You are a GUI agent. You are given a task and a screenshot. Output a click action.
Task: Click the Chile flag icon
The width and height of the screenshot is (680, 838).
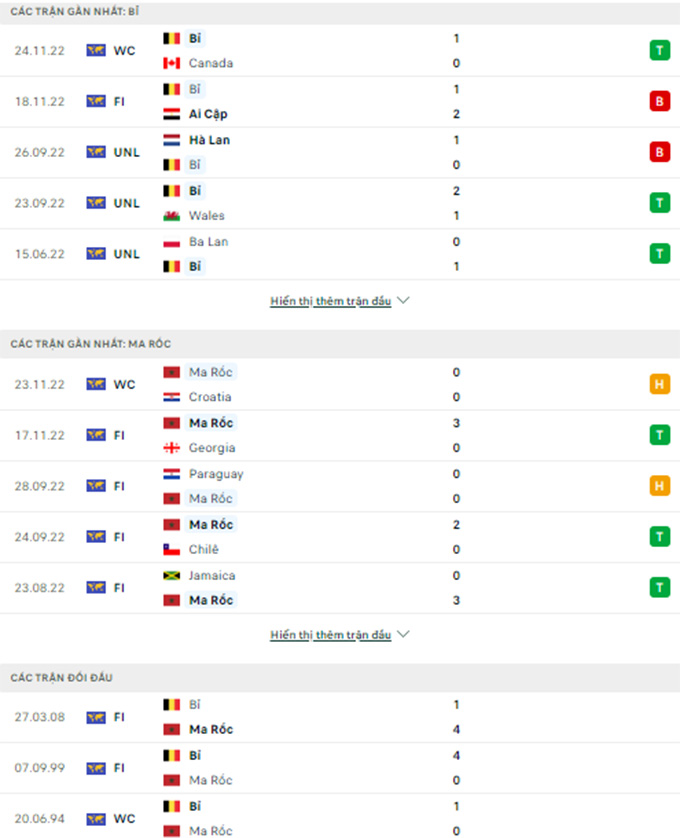171,549
